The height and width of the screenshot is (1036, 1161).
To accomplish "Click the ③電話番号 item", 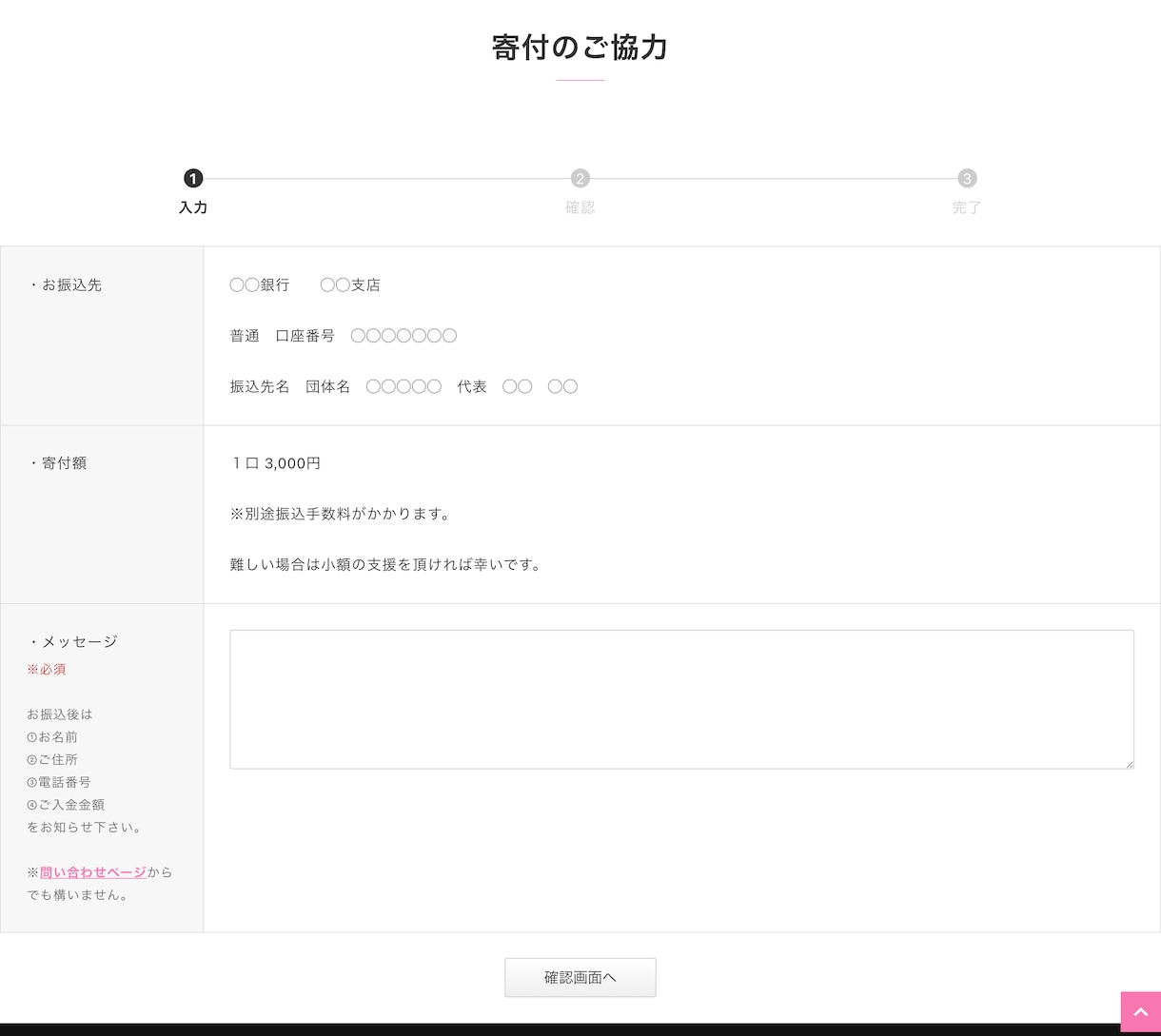I will pyautogui.click(x=59, y=782).
